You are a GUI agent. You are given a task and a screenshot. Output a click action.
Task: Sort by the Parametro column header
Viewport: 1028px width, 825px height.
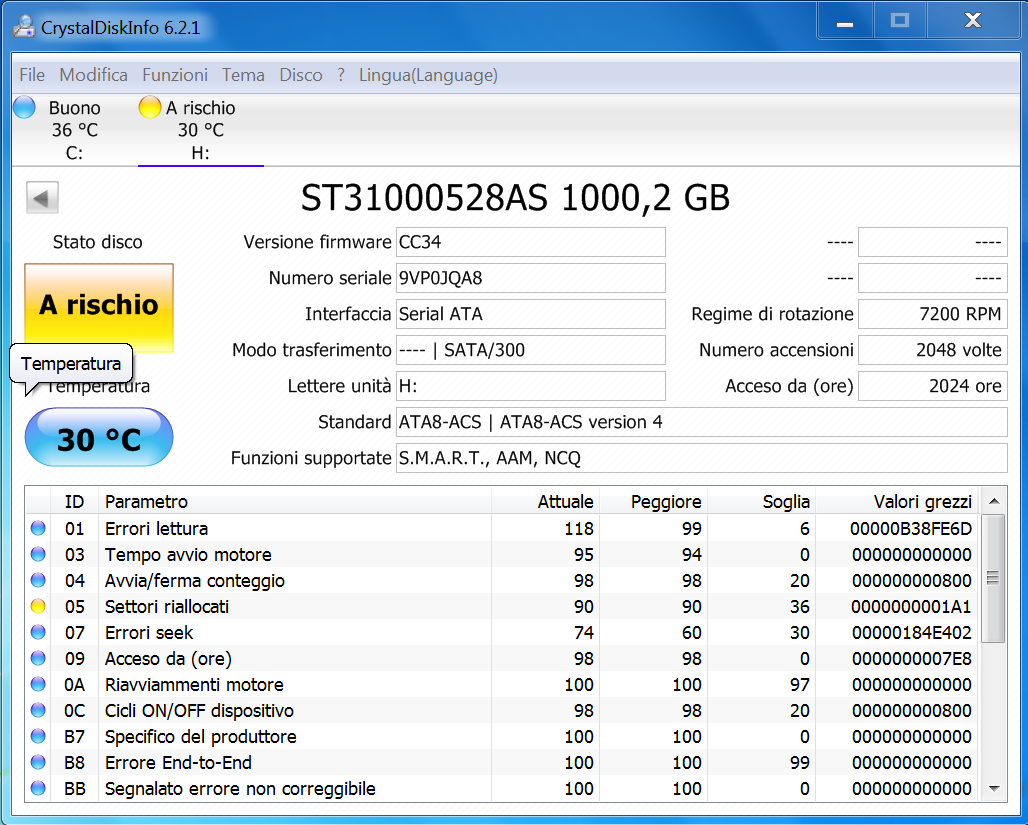point(295,502)
